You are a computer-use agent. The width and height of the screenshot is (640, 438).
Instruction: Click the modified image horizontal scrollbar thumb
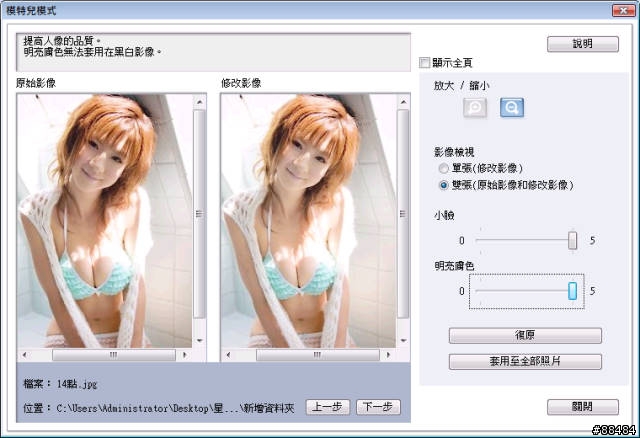pyautogui.click(x=318, y=355)
